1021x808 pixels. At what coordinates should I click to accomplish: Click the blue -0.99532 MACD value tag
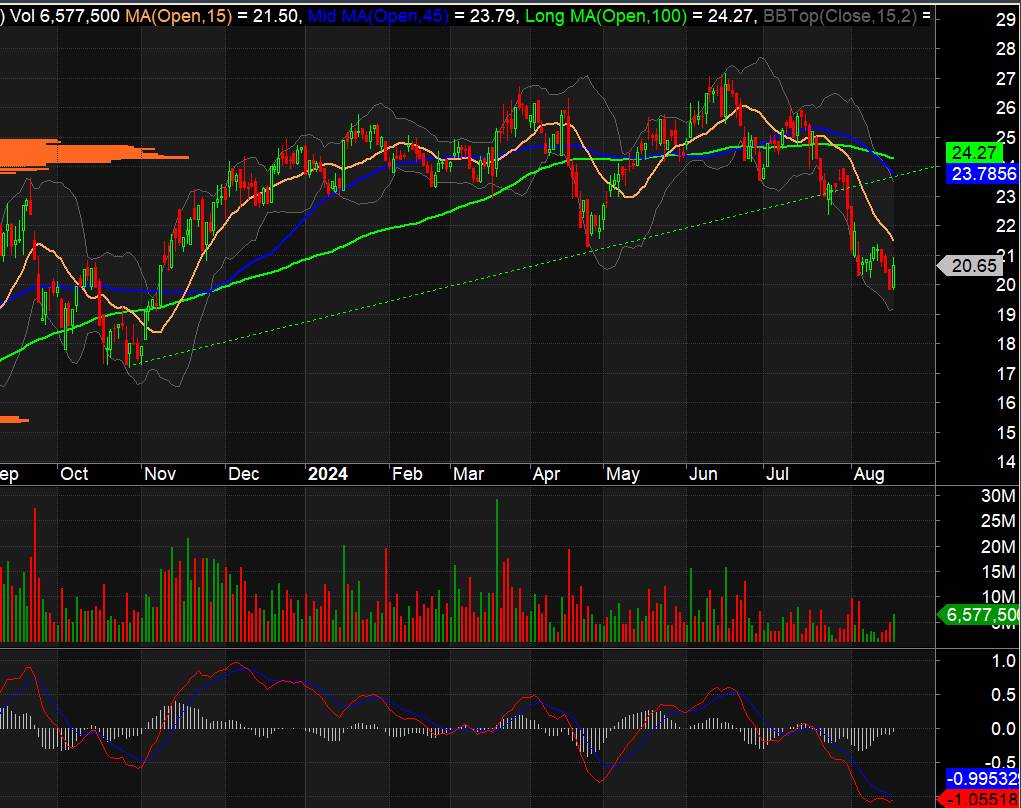tap(983, 778)
